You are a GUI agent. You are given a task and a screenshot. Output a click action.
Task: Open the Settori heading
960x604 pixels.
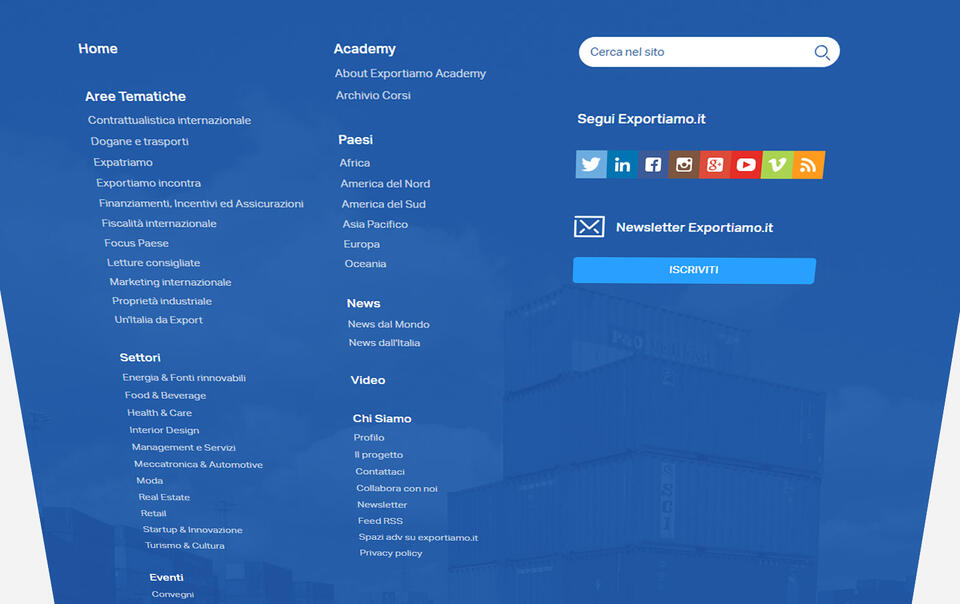pos(140,357)
